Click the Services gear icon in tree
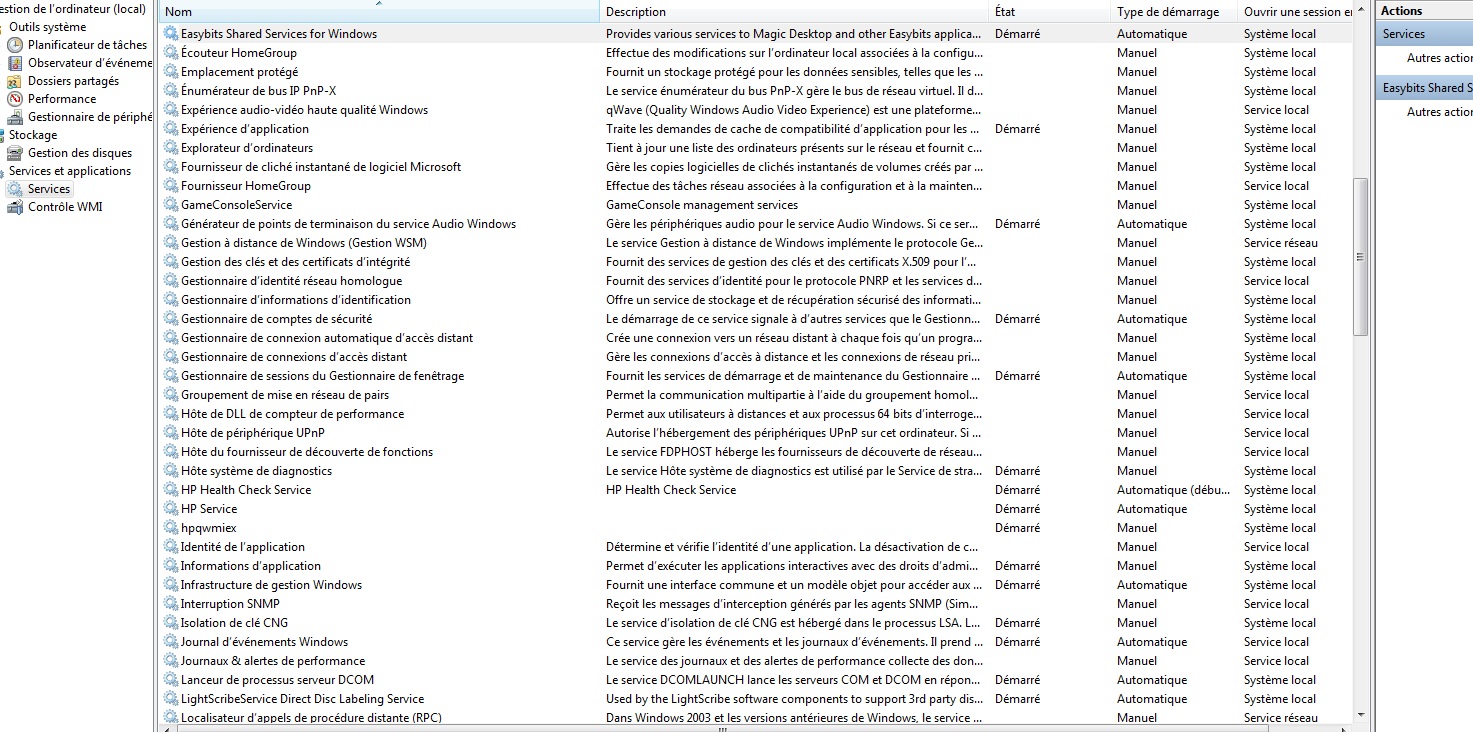Viewport: 1473px width, 732px height. 15,189
